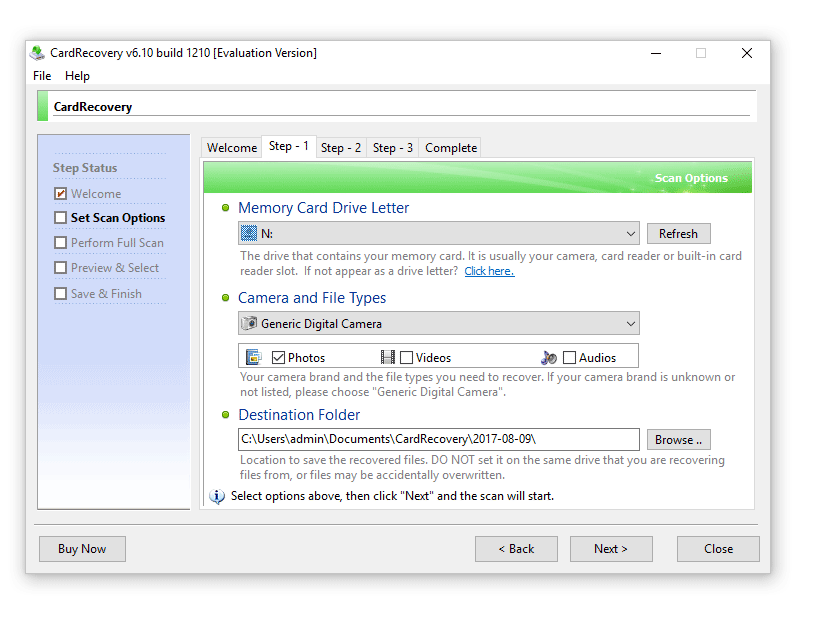
Task: Click green bullet beside Memory Card Drive Letter
Action: coord(226,208)
